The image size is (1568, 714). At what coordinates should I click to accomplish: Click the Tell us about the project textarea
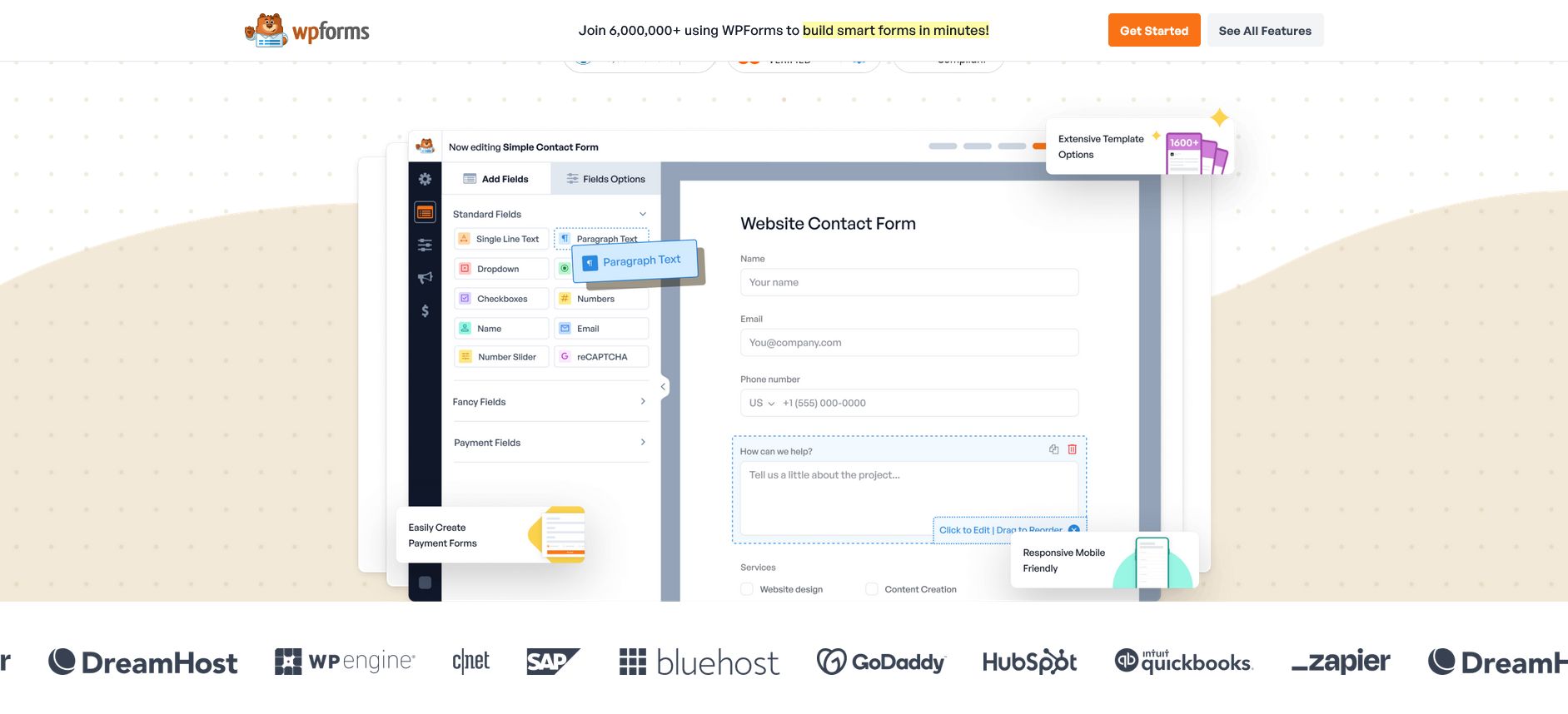909,498
